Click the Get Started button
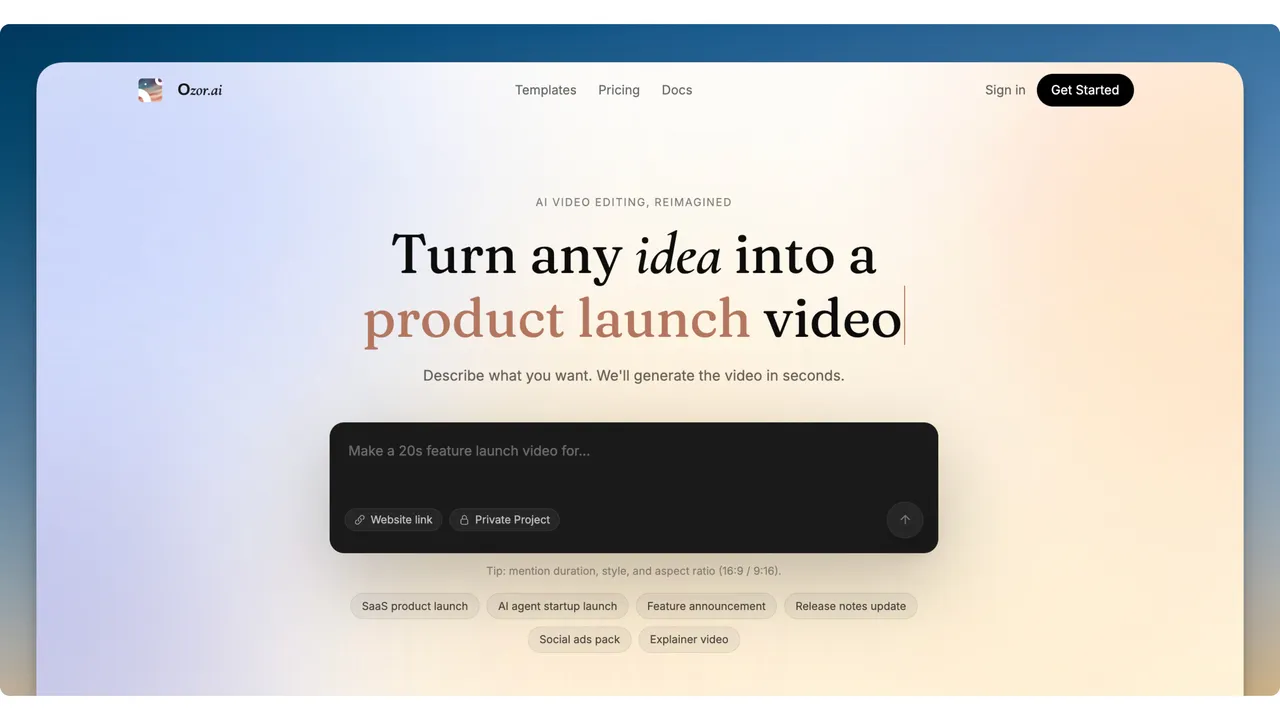Image resolution: width=1280 pixels, height=720 pixels. [1085, 90]
